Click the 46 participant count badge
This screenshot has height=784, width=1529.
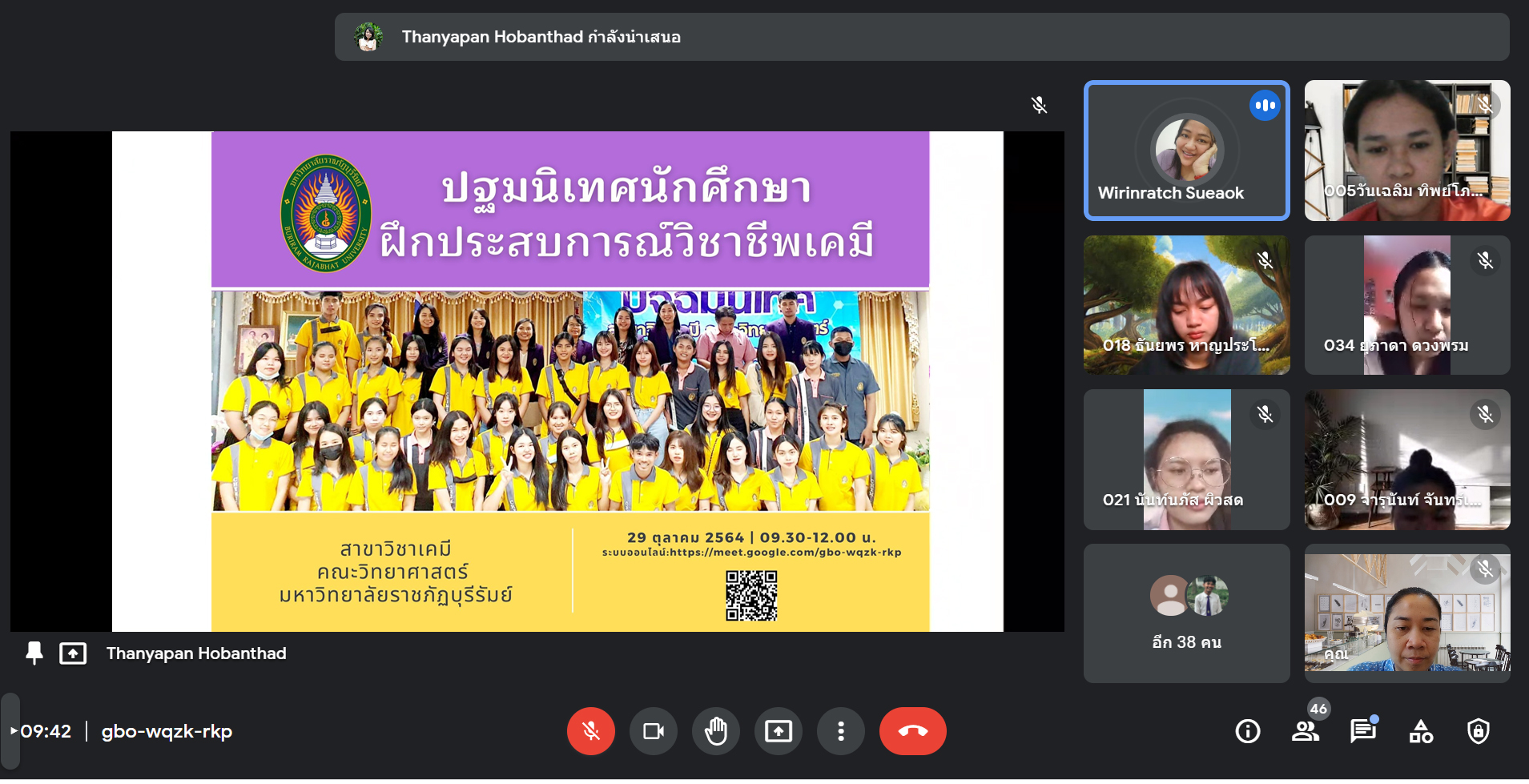coord(1318,708)
